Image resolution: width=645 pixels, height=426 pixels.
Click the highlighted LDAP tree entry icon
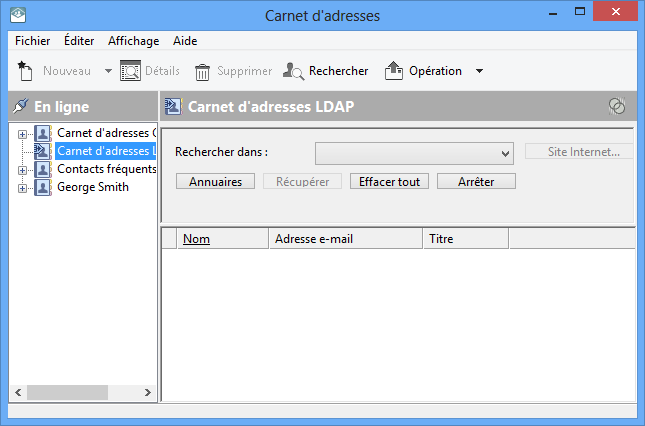43,151
